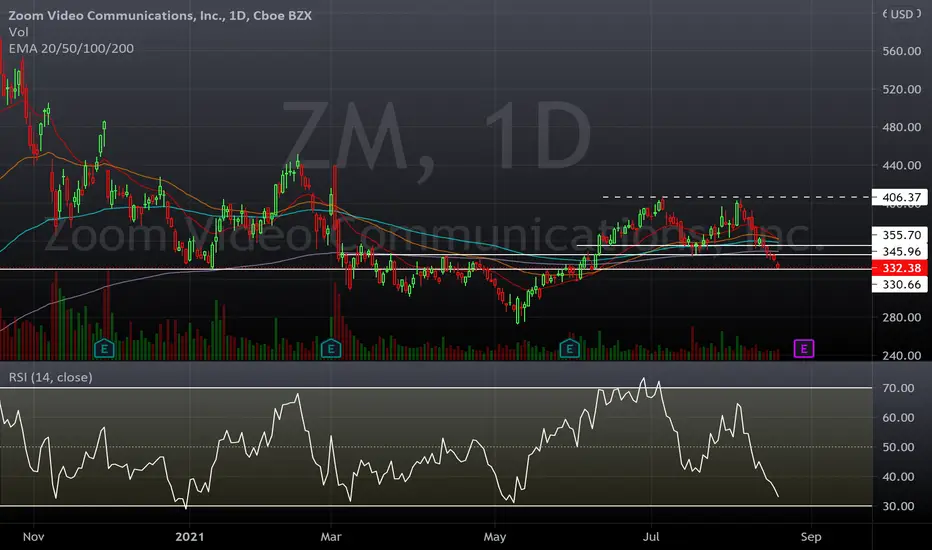Click the November earnings E marker
The image size is (932, 550).
pyautogui.click(x=104, y=348)
